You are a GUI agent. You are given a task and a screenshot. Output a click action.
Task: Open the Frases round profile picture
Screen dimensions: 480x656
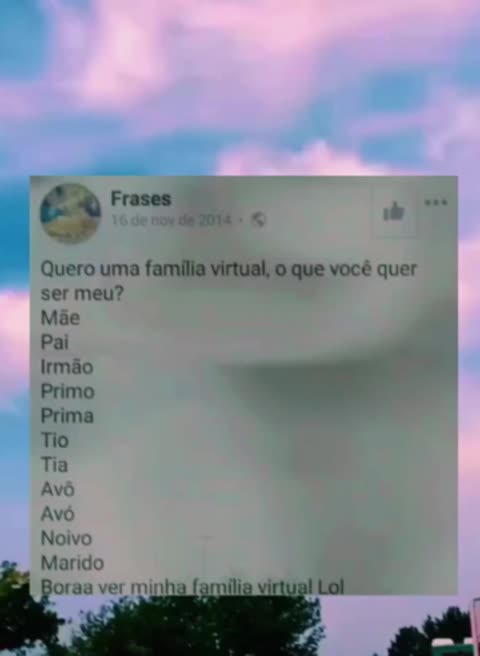(x=70, y=213)
